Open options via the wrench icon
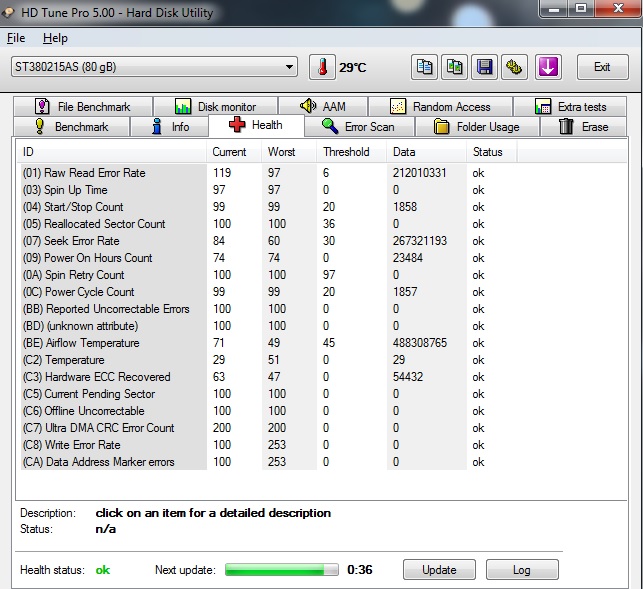Image resolution: width=643 pixels, height=589 pixels. 514,67
